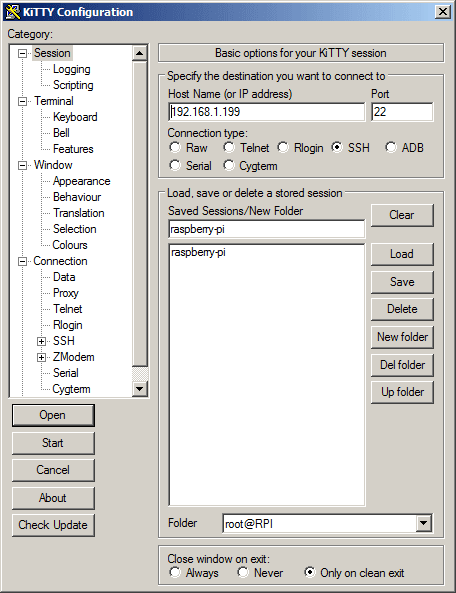The image size is (456, 593).
Task: Open the Features category
Action: click(73, 149)
